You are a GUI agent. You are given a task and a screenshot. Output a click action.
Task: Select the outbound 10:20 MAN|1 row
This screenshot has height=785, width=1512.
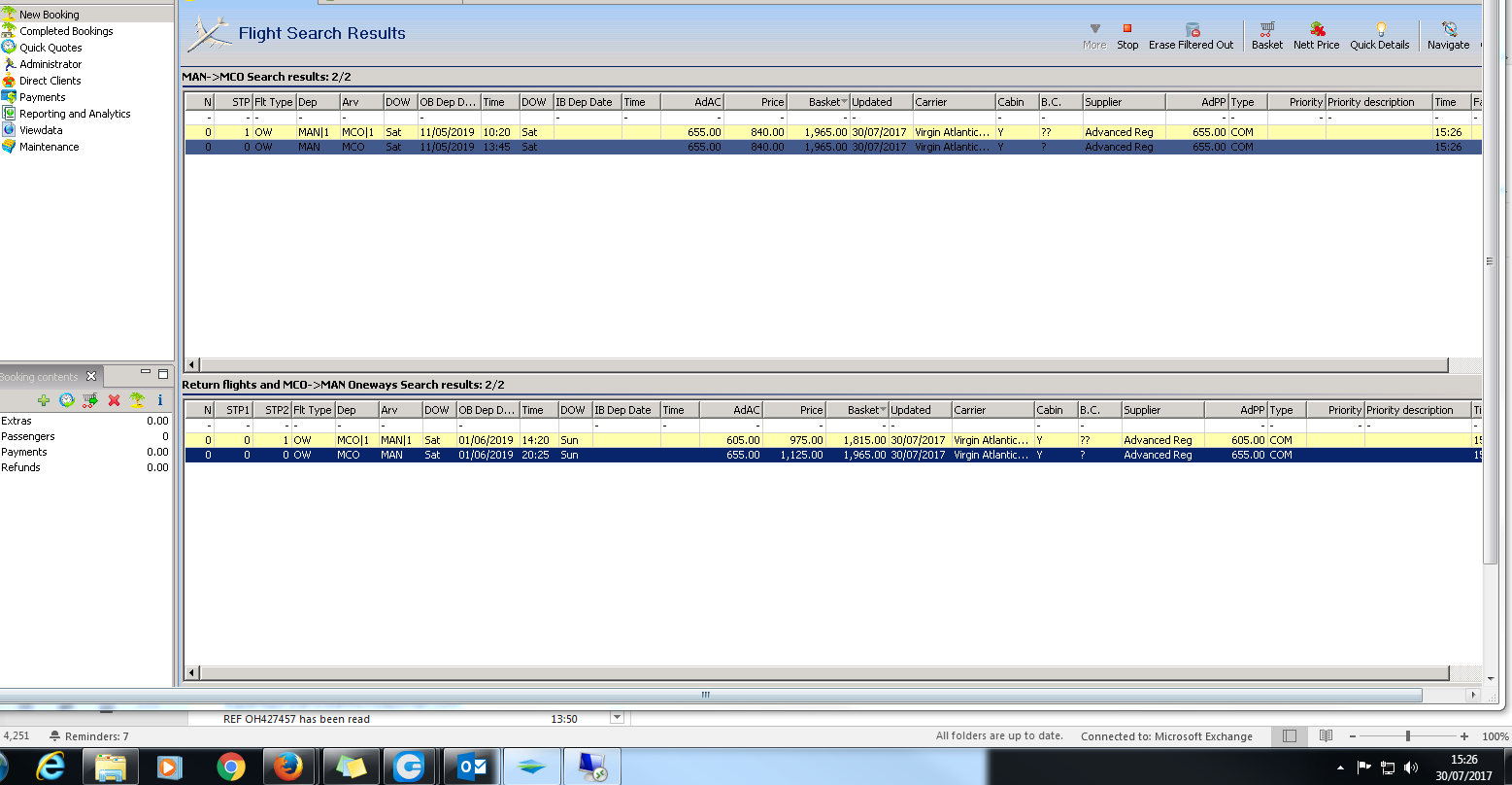tap(833, 132)
